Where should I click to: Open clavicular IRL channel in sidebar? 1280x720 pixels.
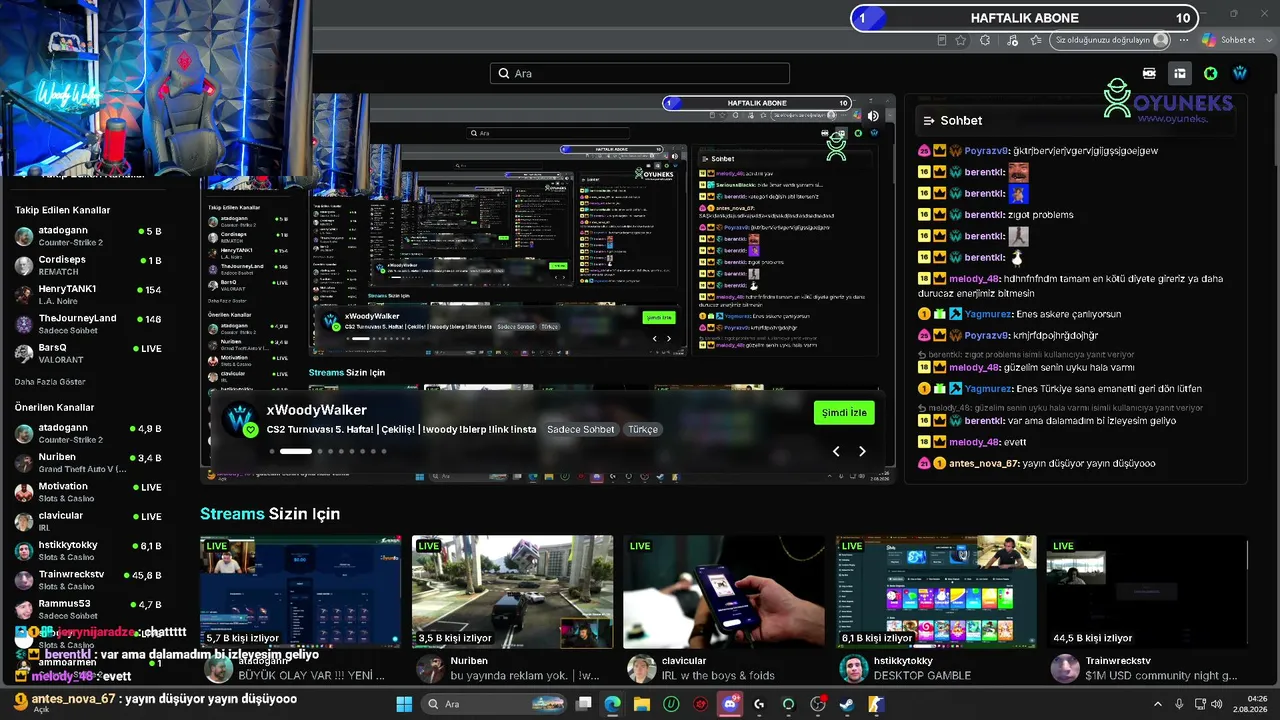coord(88,520)
